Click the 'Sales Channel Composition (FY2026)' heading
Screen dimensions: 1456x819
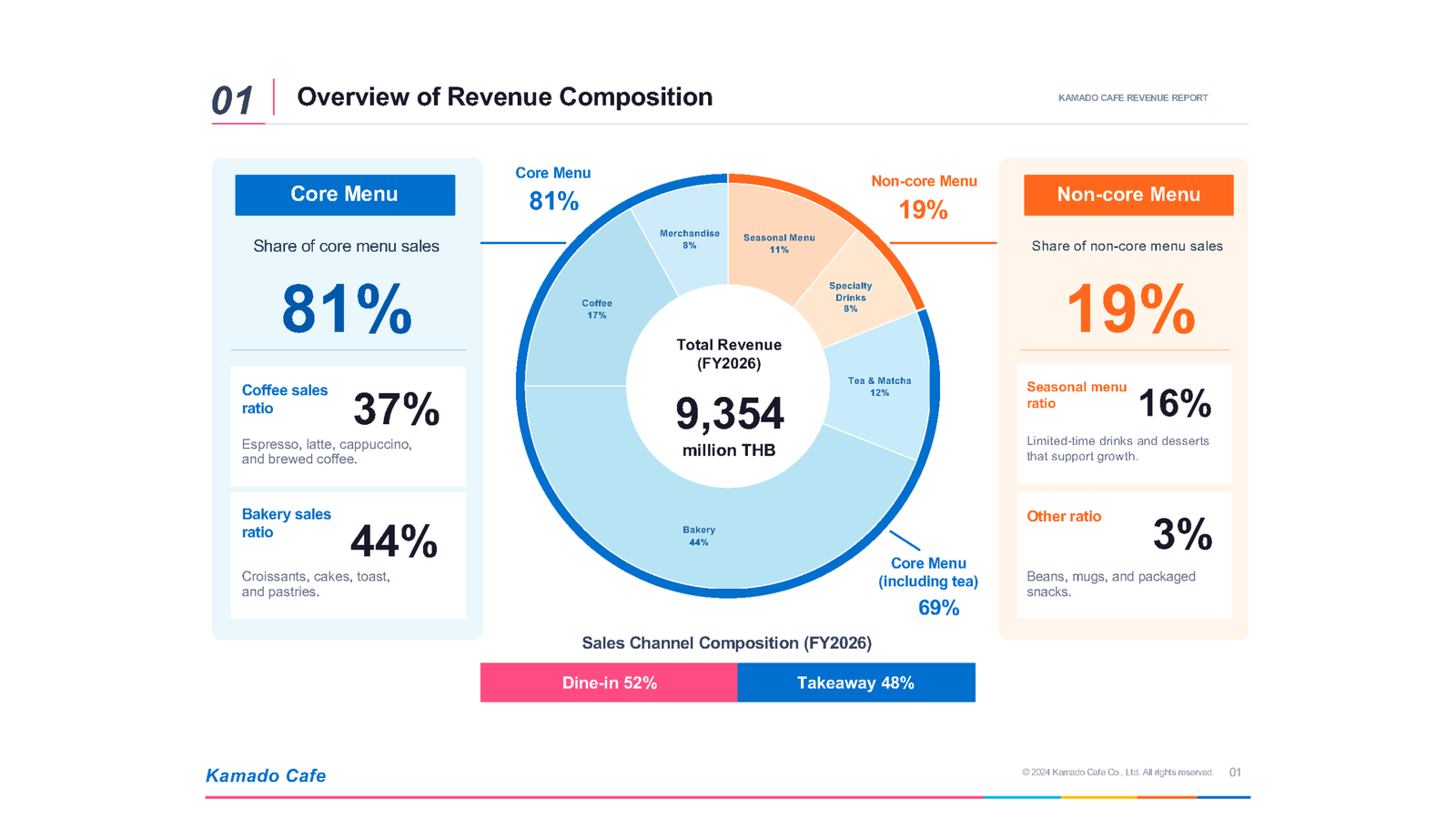pyautogui.click(x=727, y=643)
